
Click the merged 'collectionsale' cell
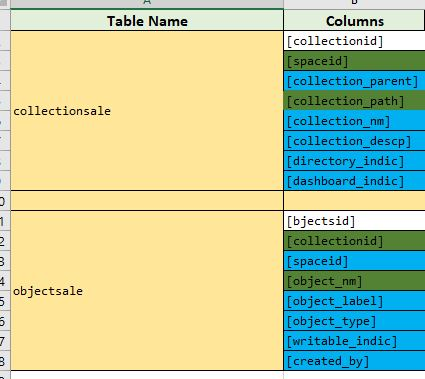147,111
